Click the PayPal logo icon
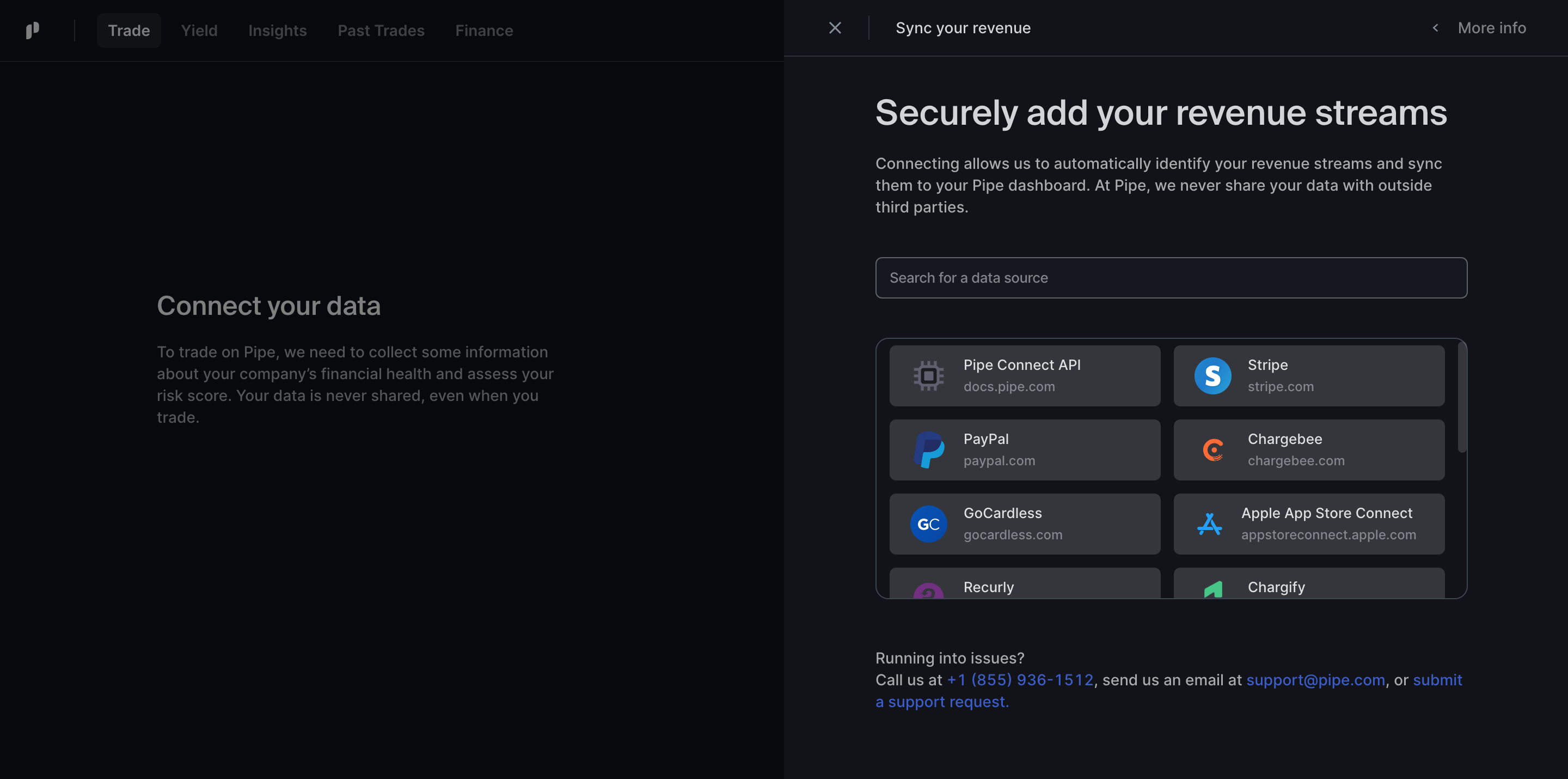 [929, 450]
